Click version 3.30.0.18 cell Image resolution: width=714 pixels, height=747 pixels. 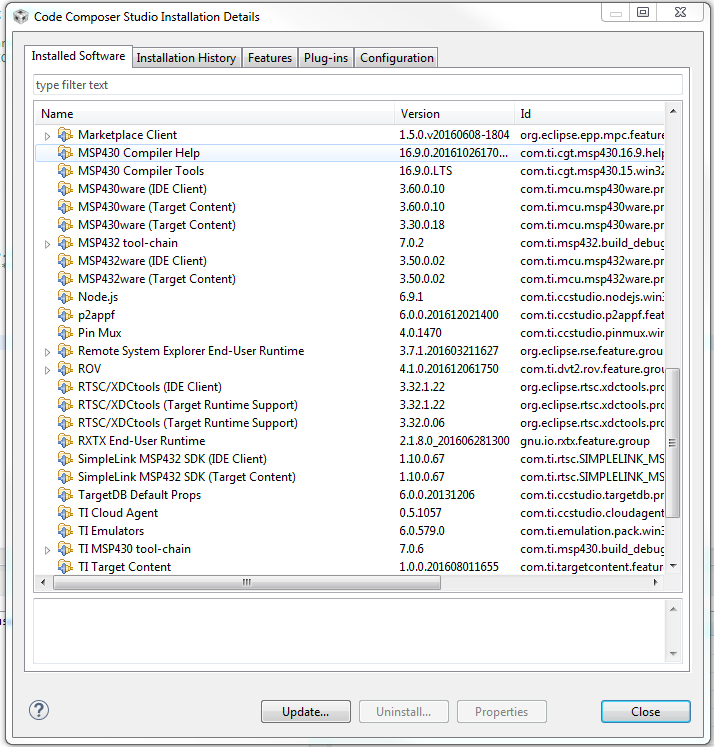[422, 225]
